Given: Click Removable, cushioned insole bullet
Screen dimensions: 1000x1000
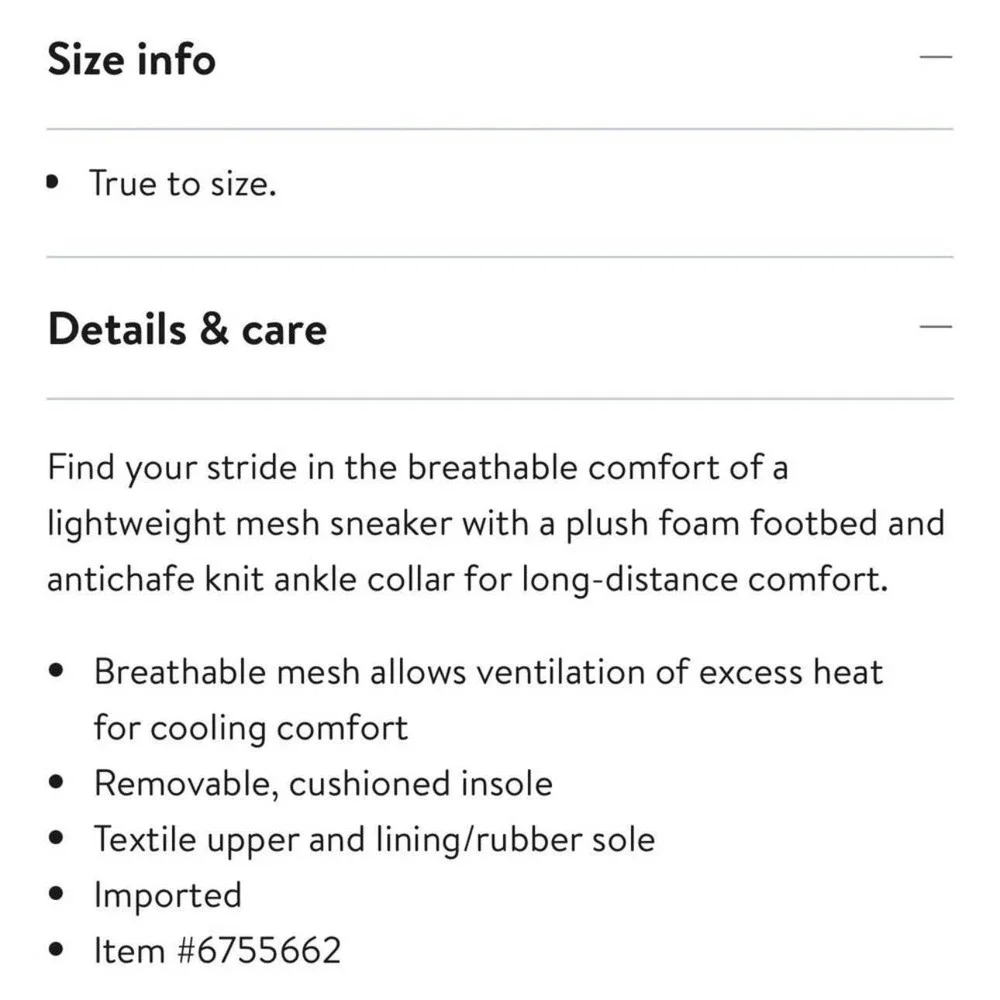Looking at the screenshot, I should [x=323, y=783].
